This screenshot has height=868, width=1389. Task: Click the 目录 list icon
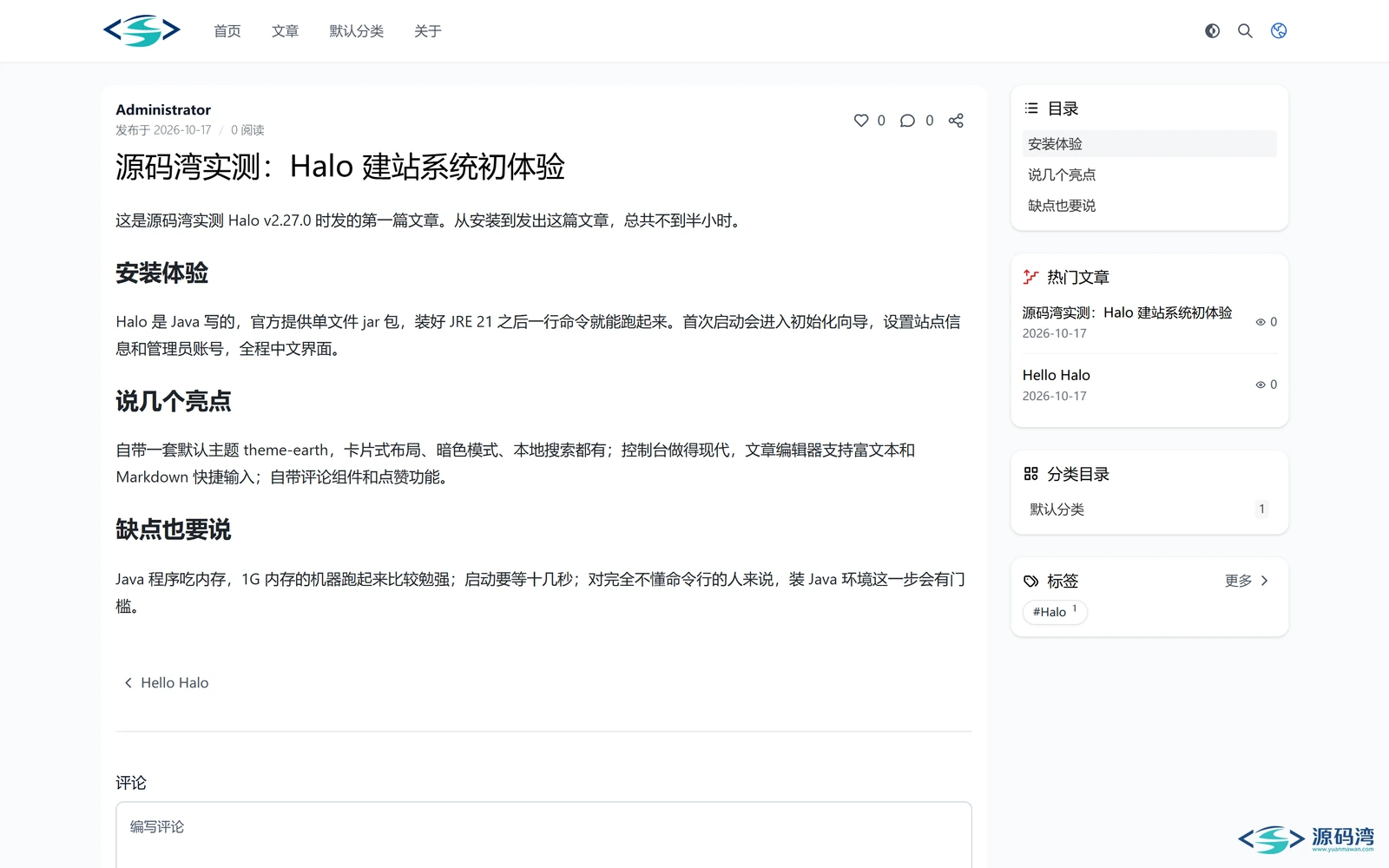[1031, 108]
